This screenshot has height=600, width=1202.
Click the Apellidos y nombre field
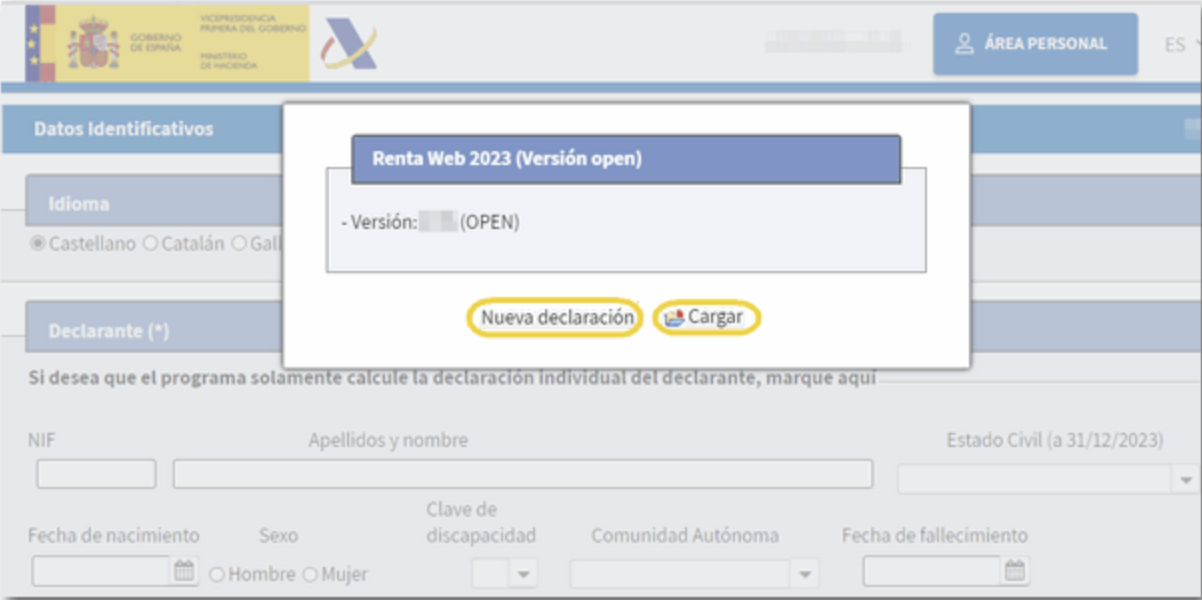(523, 474)
